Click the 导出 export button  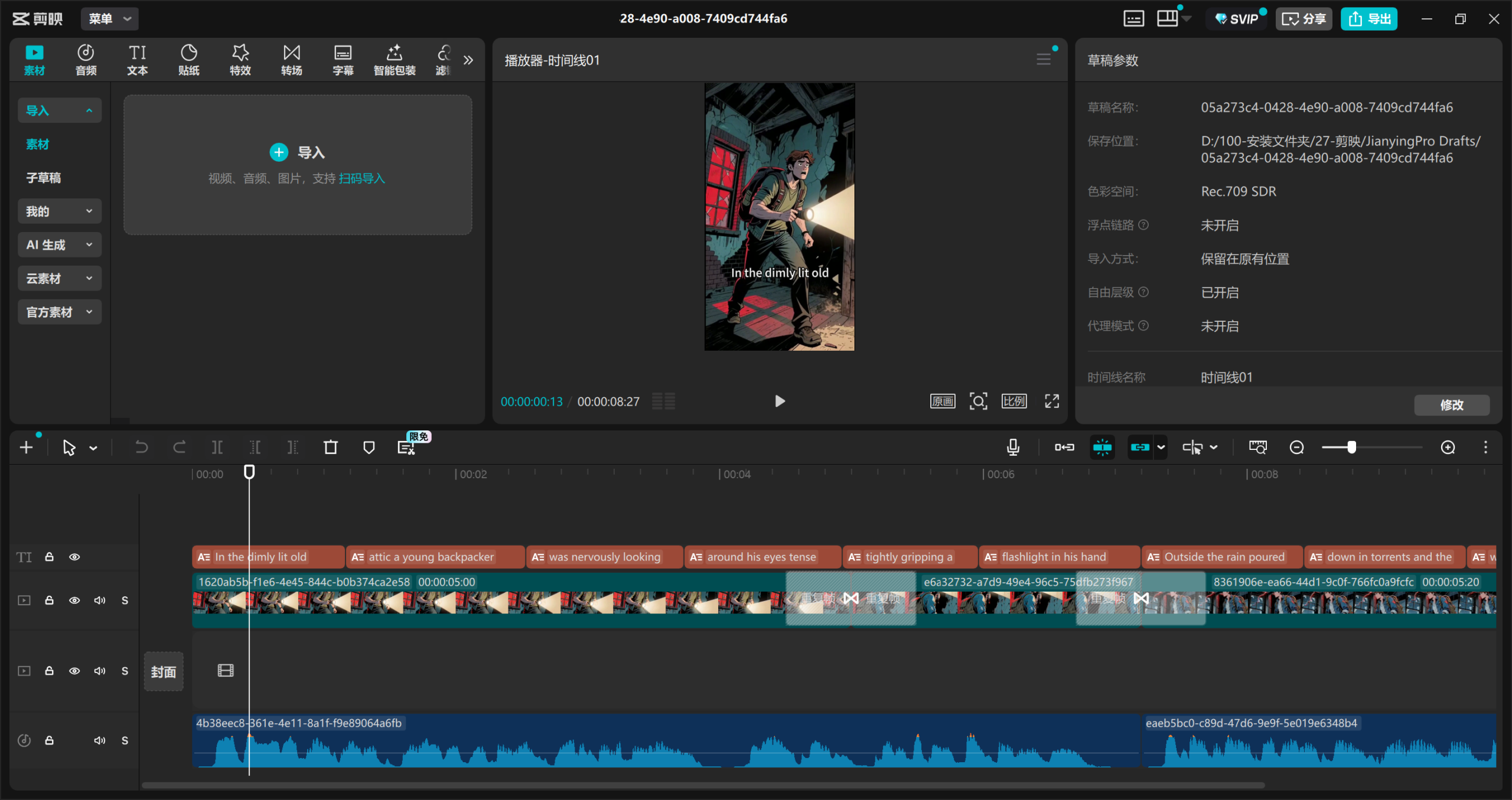[1369, 19]
